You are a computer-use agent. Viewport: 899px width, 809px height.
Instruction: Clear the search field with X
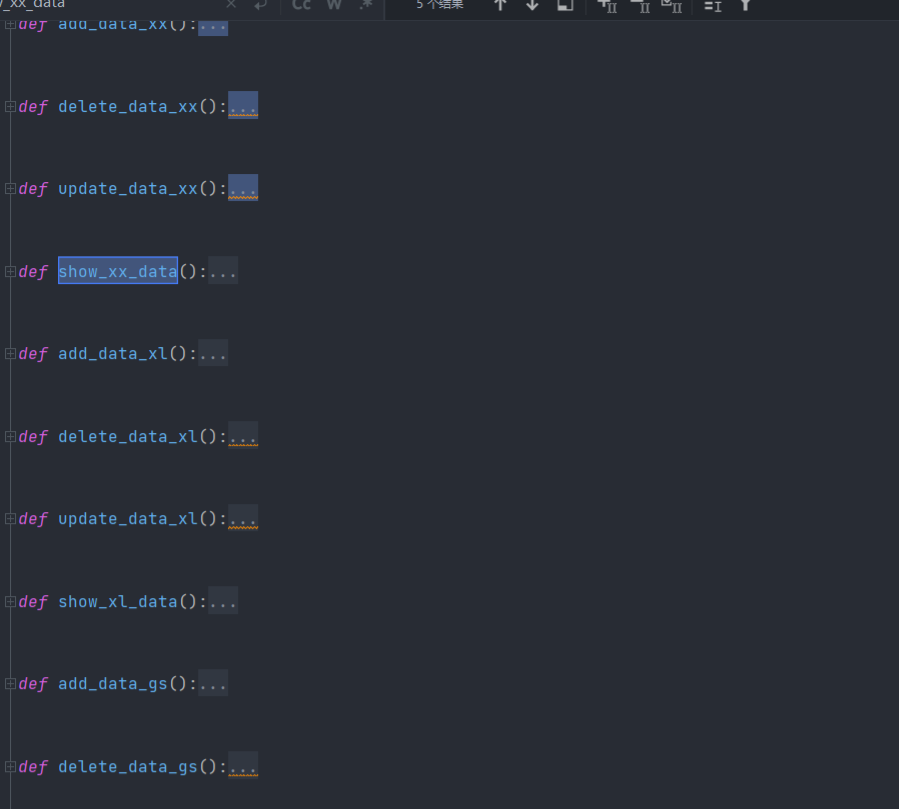pos(231,5)
